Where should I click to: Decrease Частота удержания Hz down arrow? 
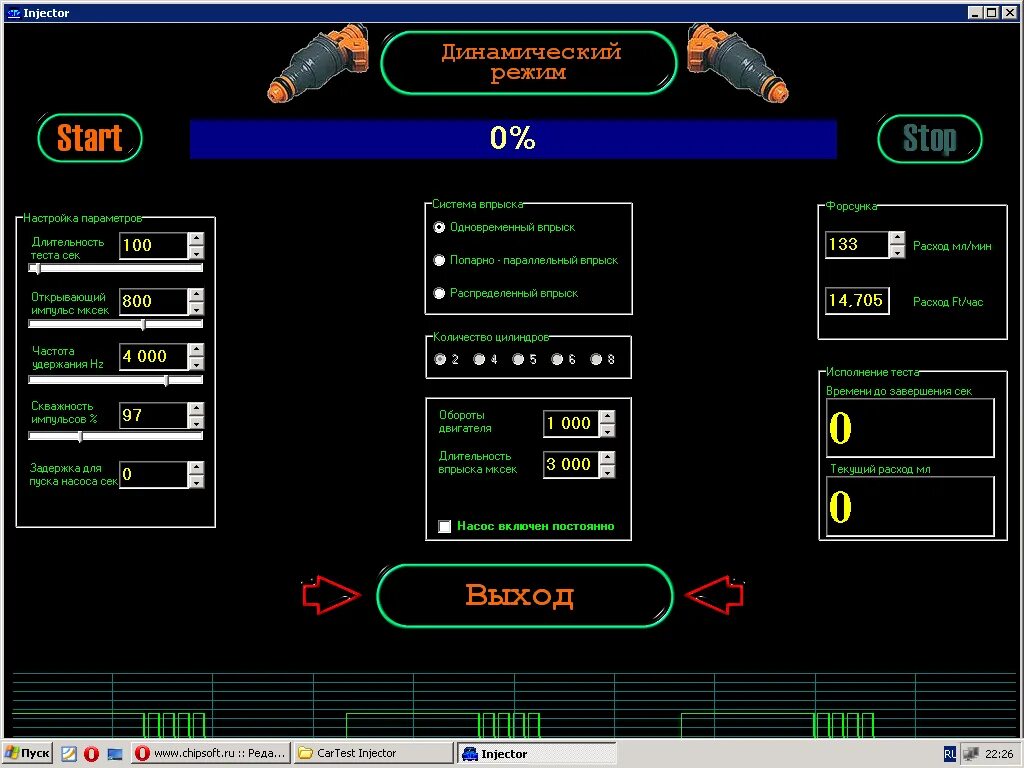pos(196,364)
